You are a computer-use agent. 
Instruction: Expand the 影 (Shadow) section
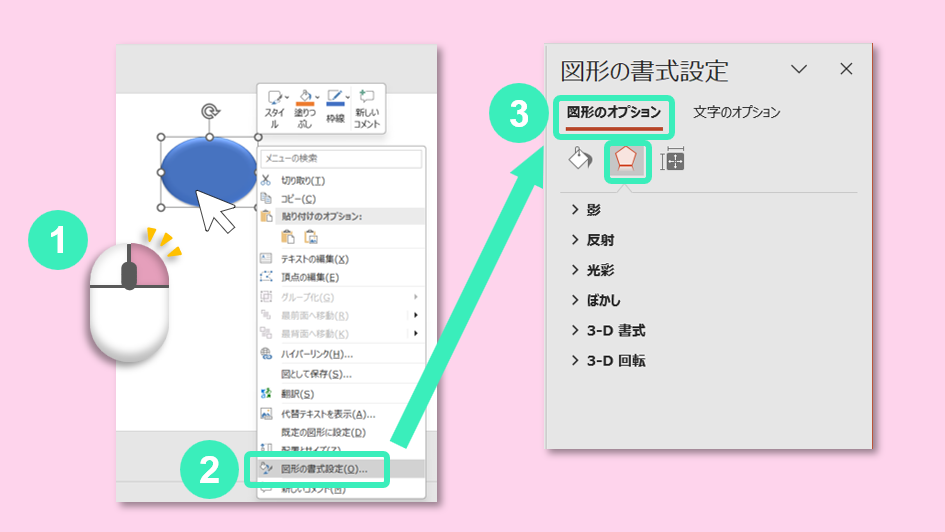[594, 210]
